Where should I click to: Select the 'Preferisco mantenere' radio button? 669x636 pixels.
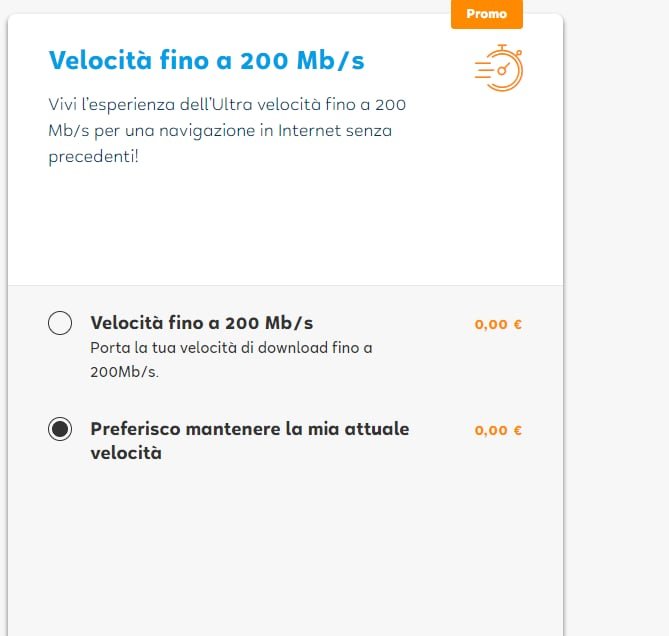coord(60,429)
